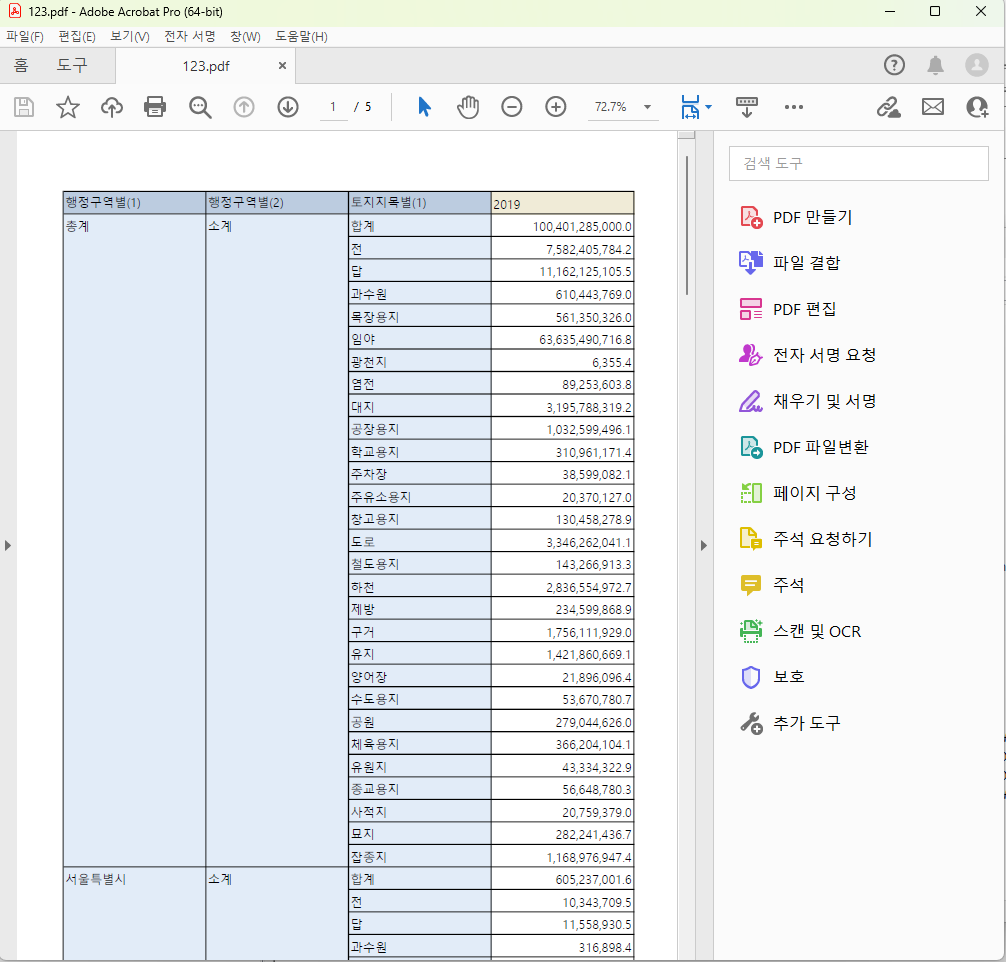The height and width of the screenshot is (962, 1006).
Task: Click the email envelope icon
Action: coord(933,107)
